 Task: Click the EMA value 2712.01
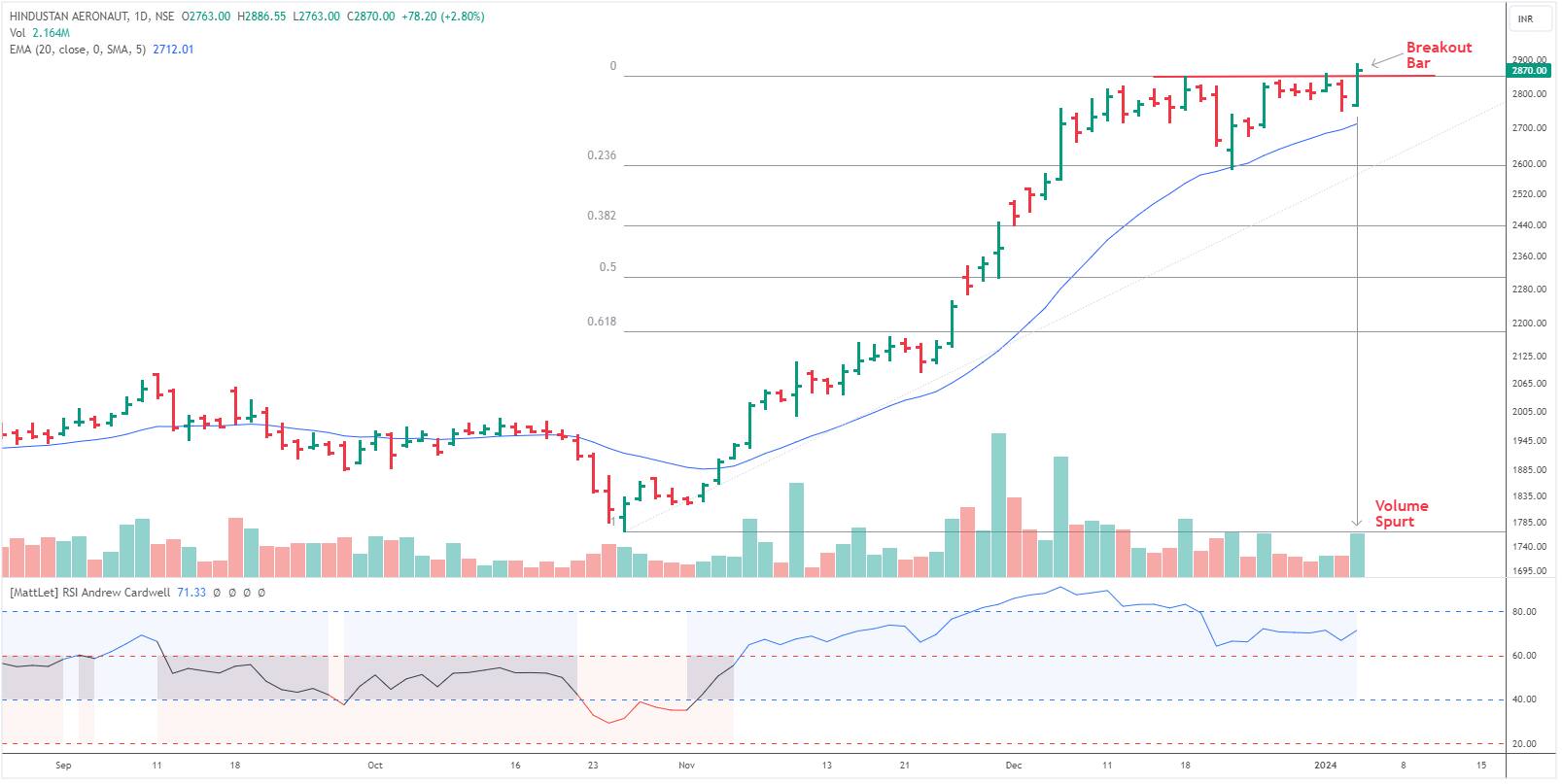(173, 49)
